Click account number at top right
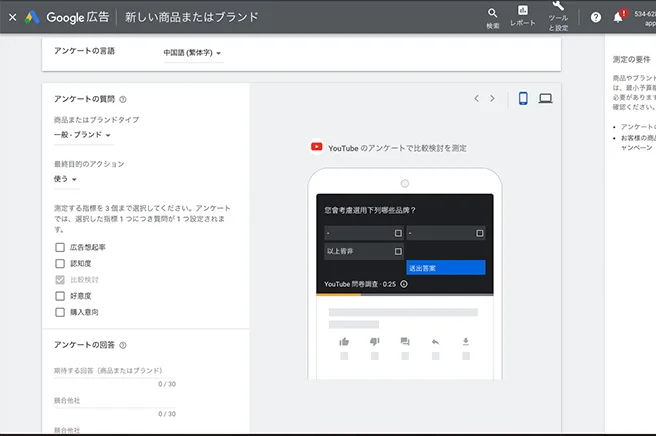This screenshot has width=656, height=436. click(645, 14)
